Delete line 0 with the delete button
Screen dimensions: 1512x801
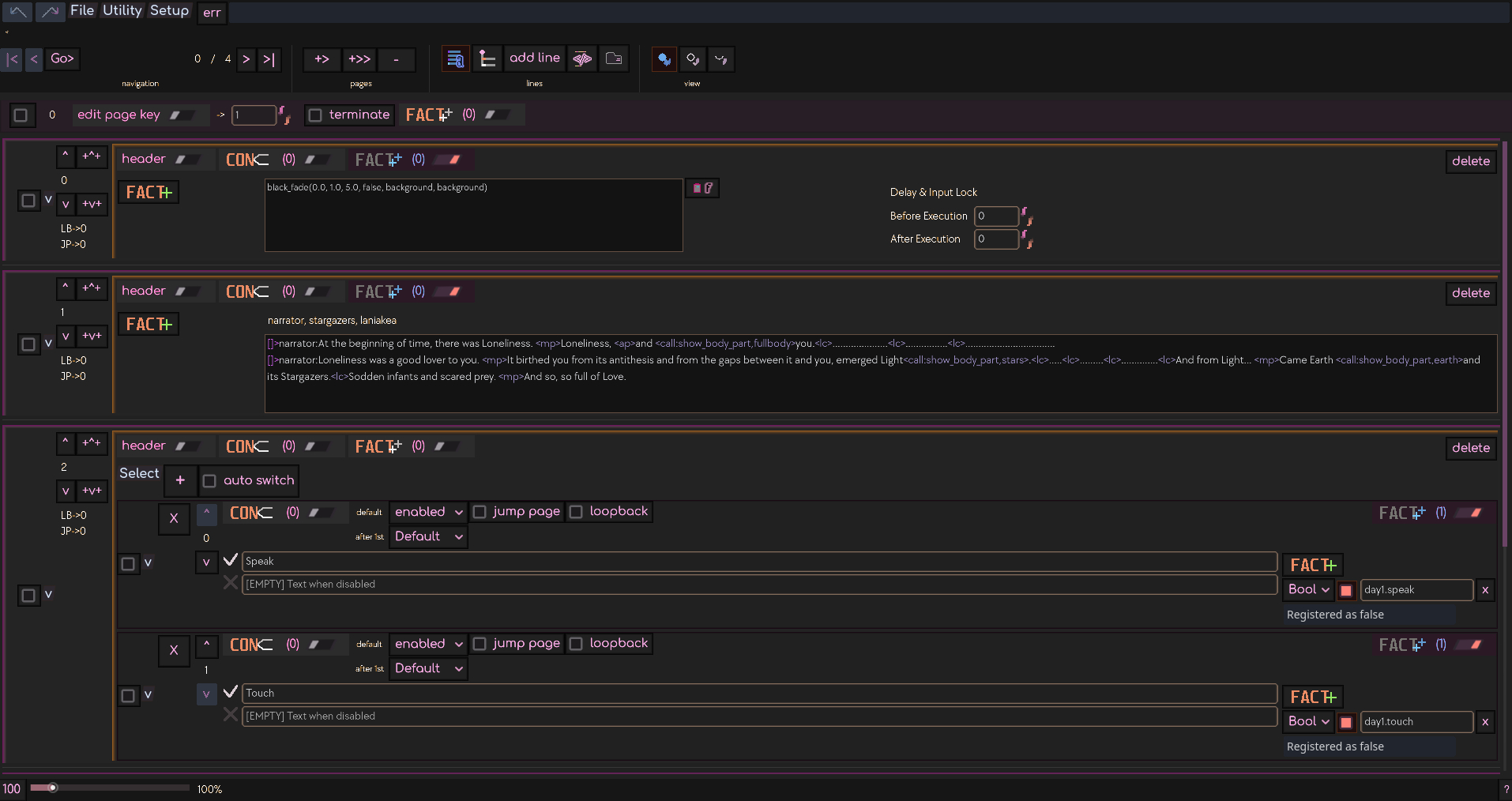pyautogui.click(x=1471, y=161)
